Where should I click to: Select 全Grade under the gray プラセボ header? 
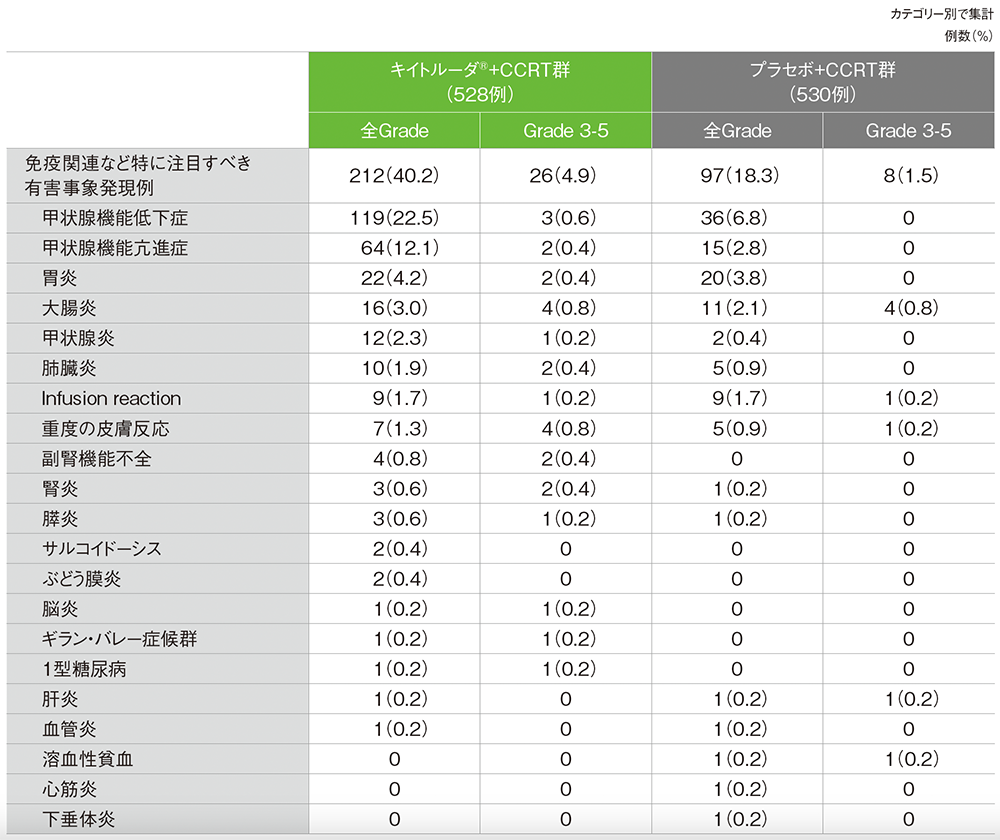[737, 131]
